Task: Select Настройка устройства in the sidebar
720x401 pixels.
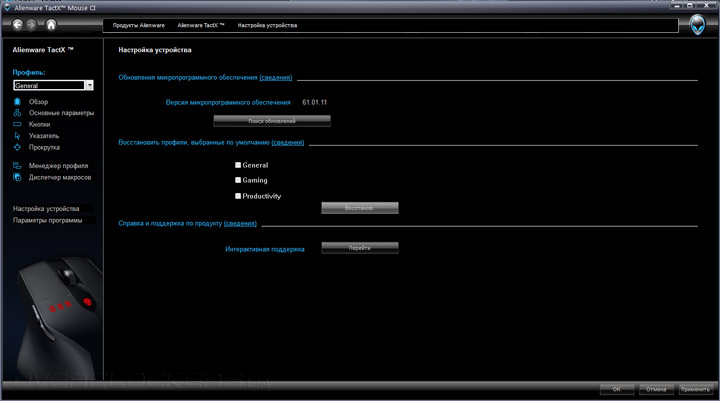Action: tap(46, 209)
